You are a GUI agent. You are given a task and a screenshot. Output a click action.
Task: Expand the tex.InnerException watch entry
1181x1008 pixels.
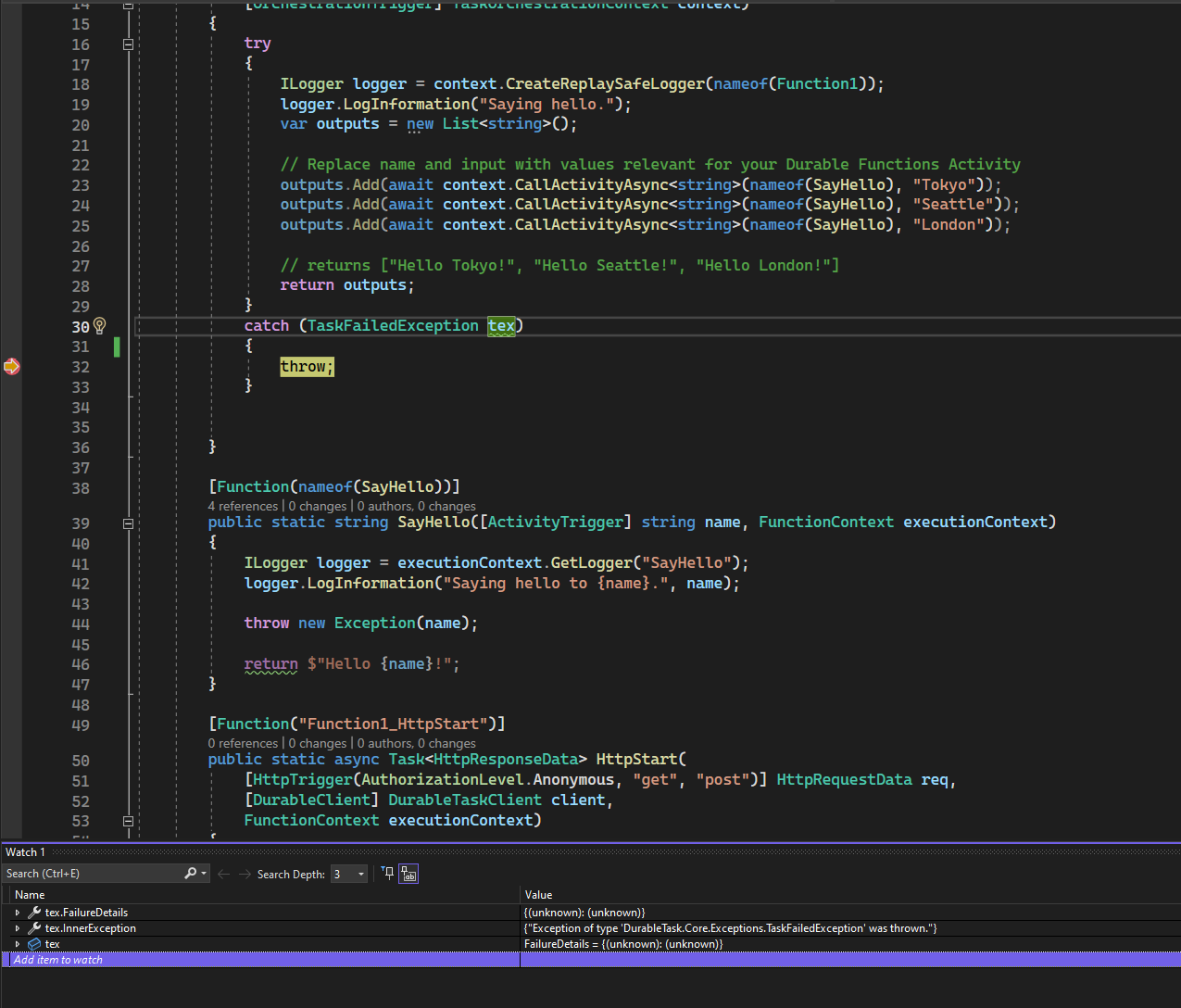(17, 927)
